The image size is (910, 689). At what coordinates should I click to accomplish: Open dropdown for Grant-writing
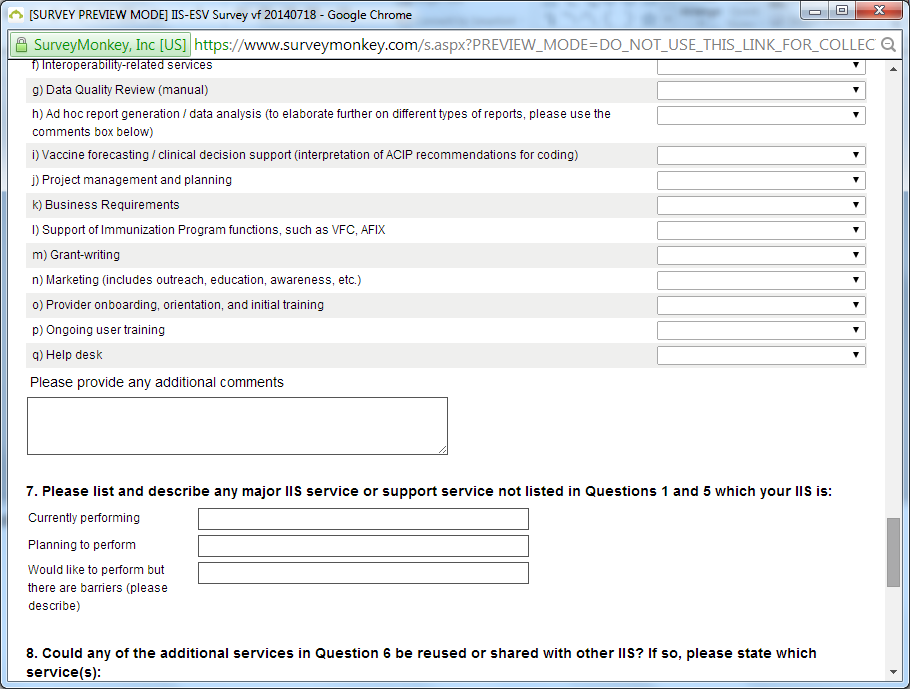761,255
